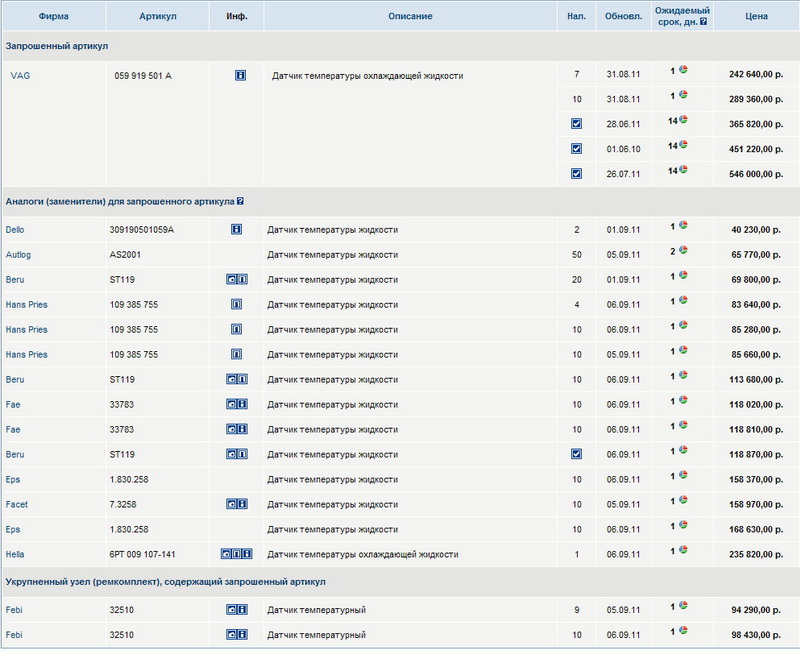Open Hella brand link
Viewport: 800px width, 655px height.
click(x=15, y=554)
